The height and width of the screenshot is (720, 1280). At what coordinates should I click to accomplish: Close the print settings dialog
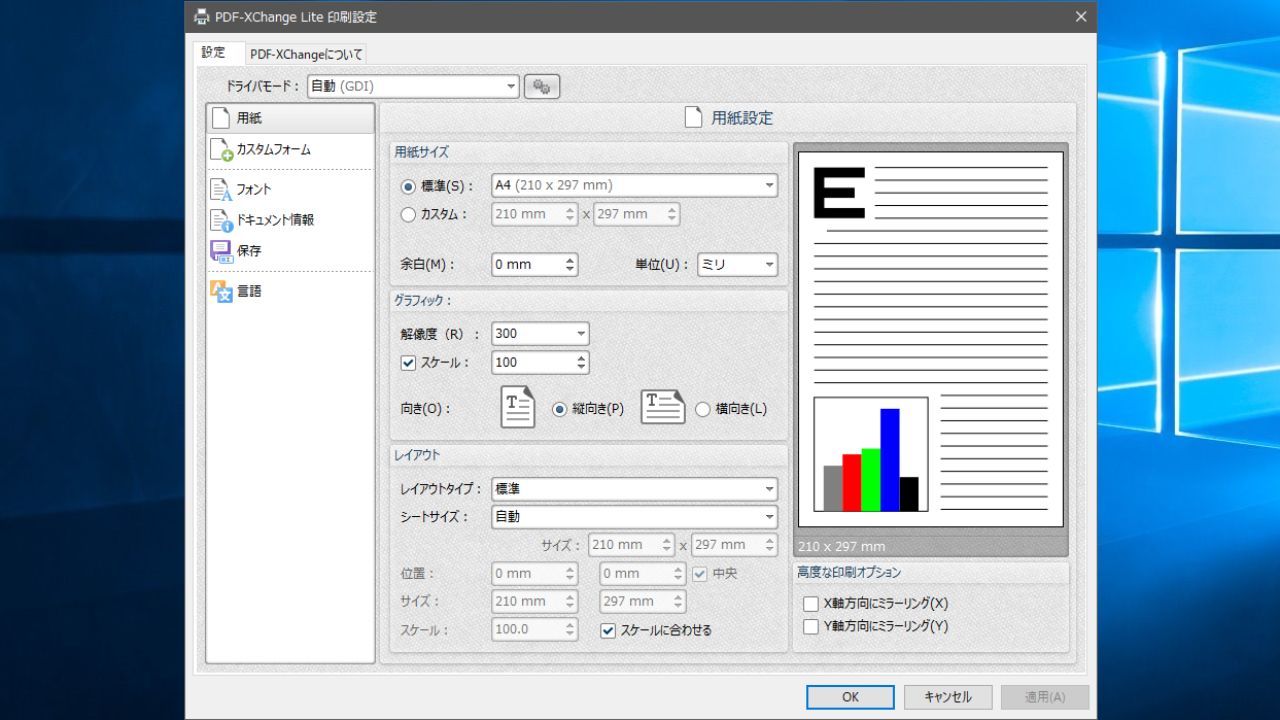point(1080,17)
